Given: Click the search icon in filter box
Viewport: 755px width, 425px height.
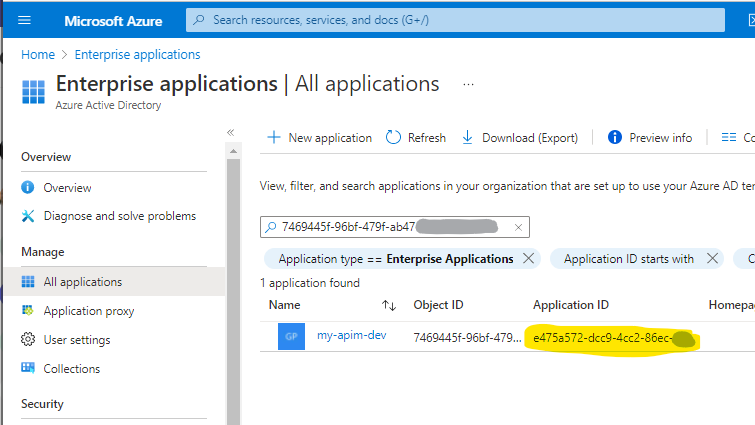Looking at the screenshot, I should tap(271, 227).
